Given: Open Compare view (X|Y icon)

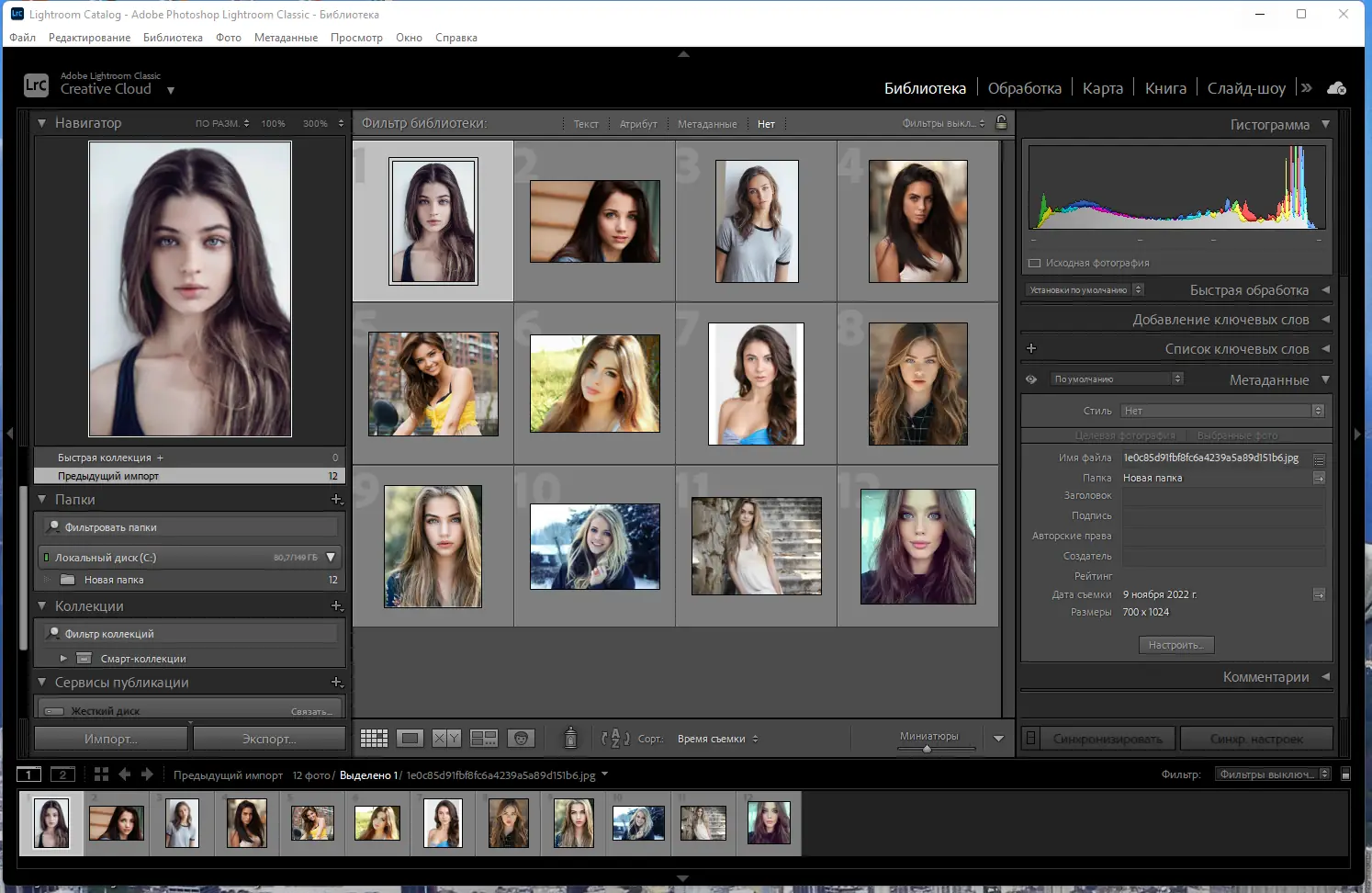Looking at the screenshot, I should 446,739.
